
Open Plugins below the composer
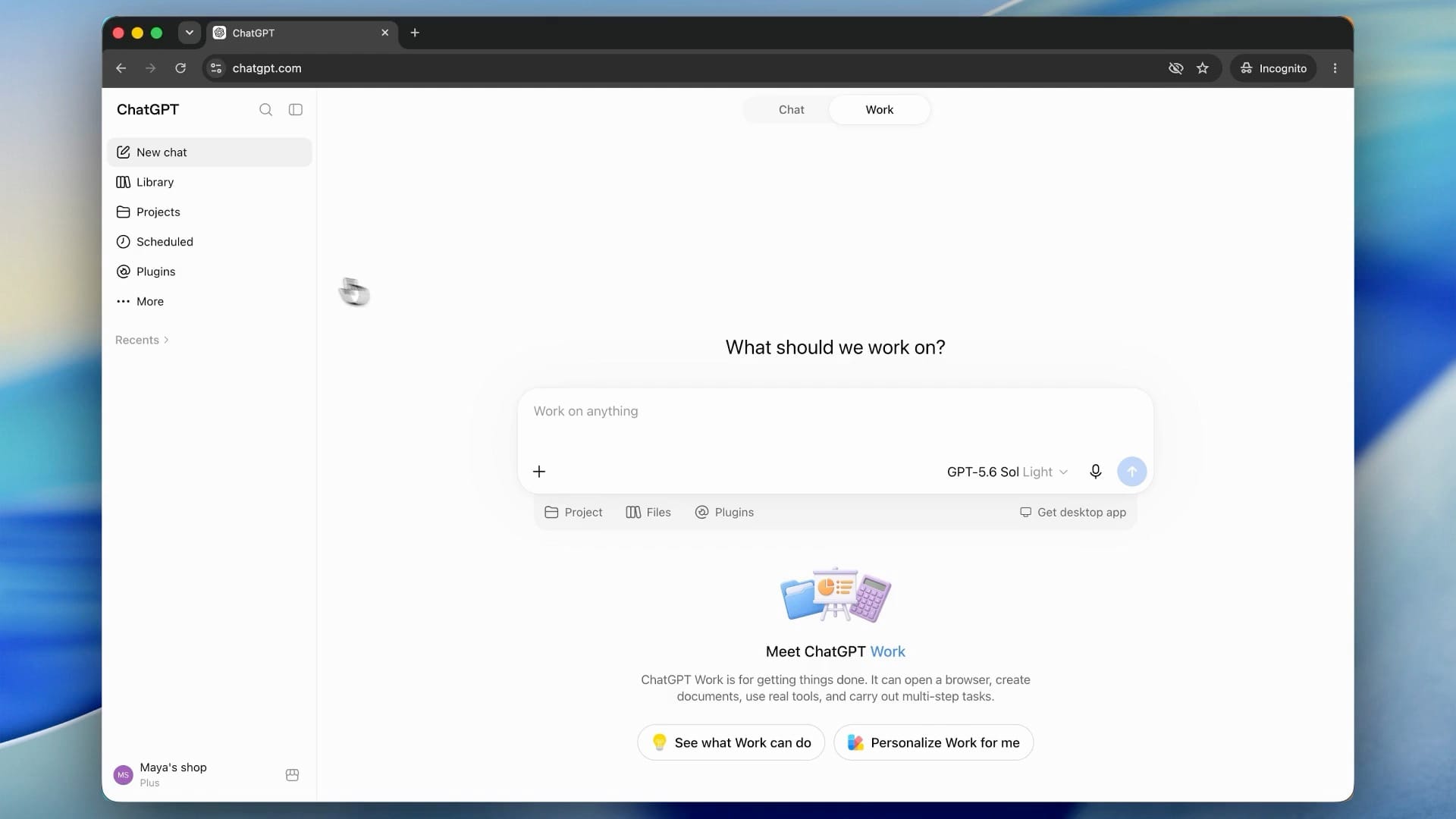coord(724,513)
